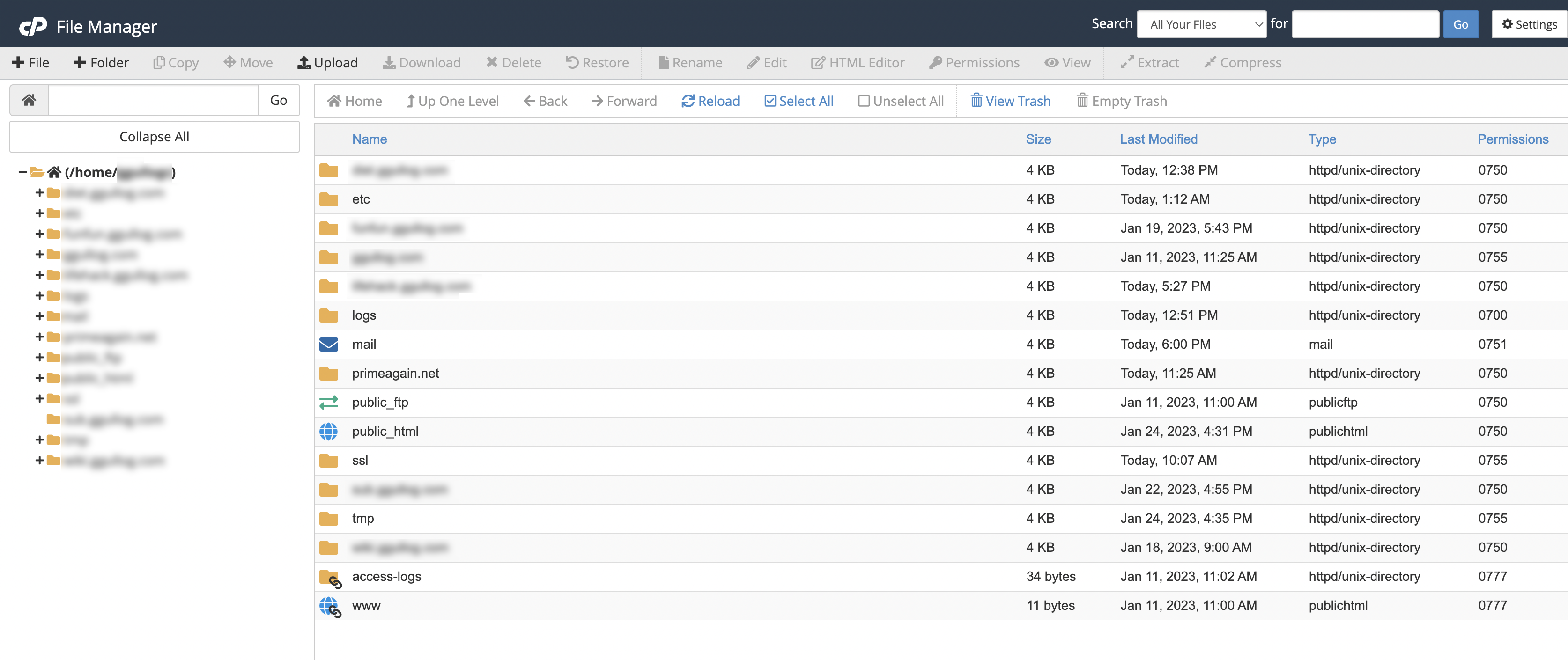Viewport: 1568px width, 660px height.
Task: Click the public_html globe icon
Action: click(329, 431)
